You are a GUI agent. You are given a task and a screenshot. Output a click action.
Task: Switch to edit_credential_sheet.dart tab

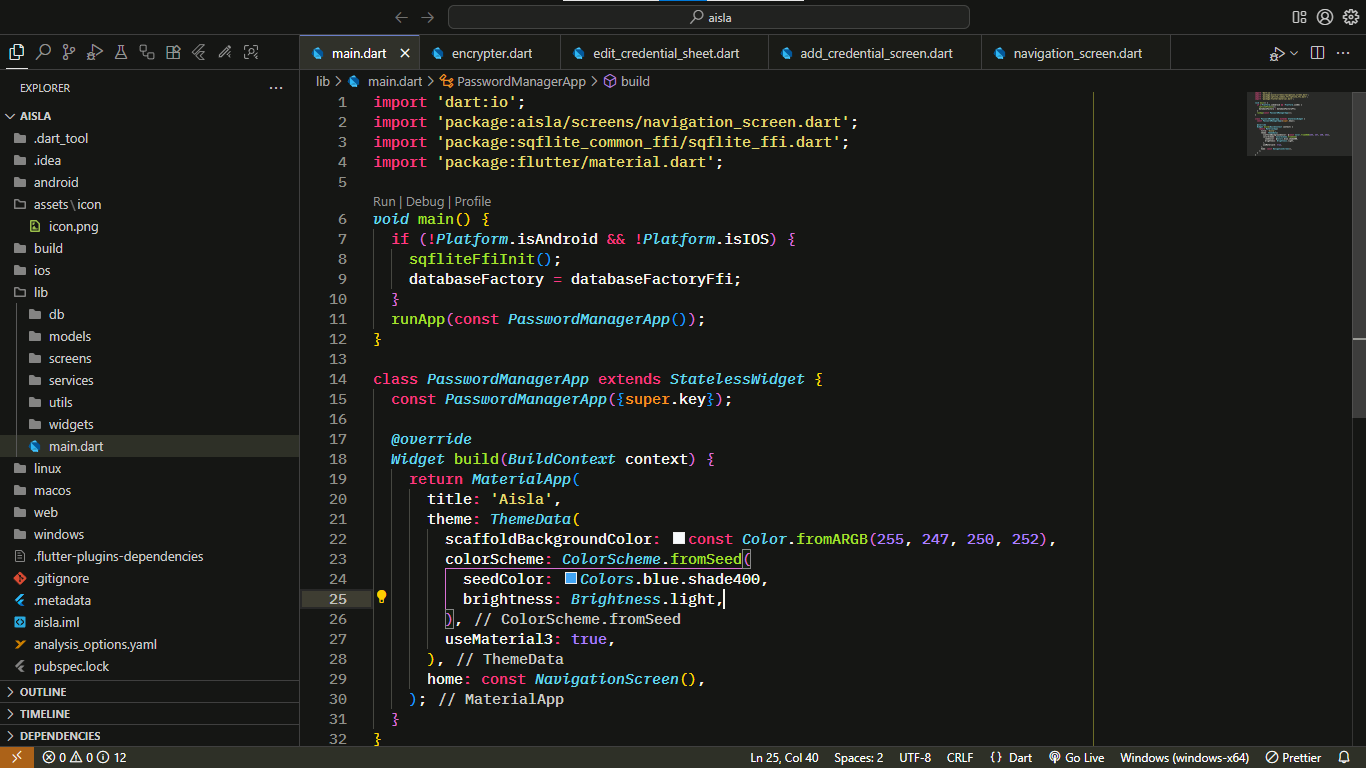(x=665, y=53)
